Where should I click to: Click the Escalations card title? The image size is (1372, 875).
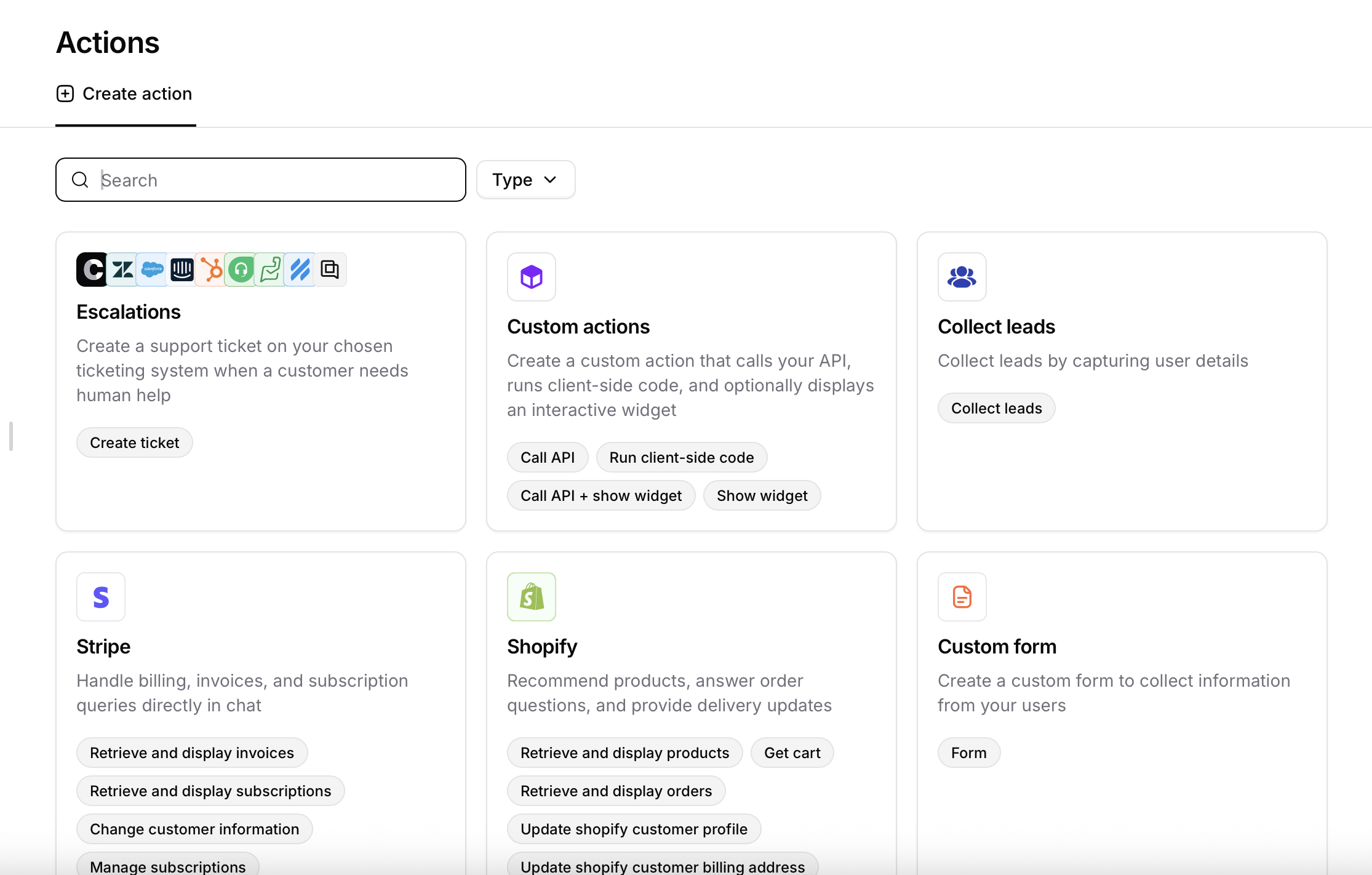tap(129, 312)
